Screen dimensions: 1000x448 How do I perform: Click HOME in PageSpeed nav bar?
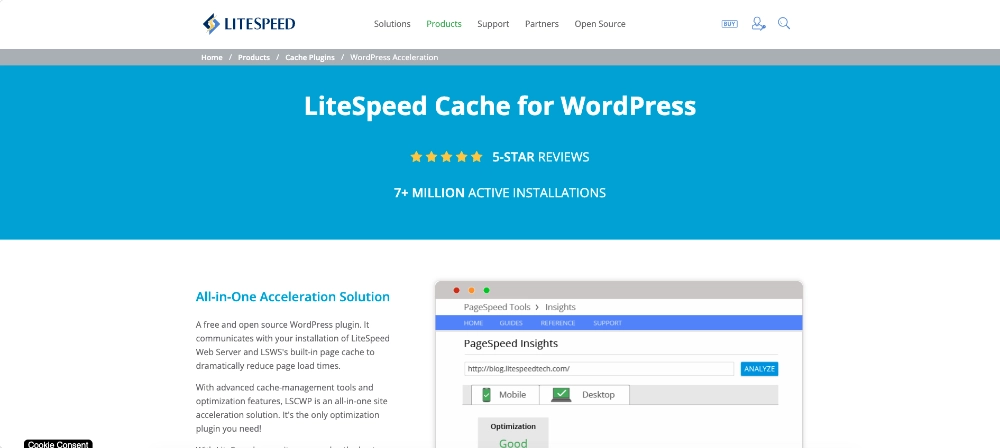[x=473, y=323]
